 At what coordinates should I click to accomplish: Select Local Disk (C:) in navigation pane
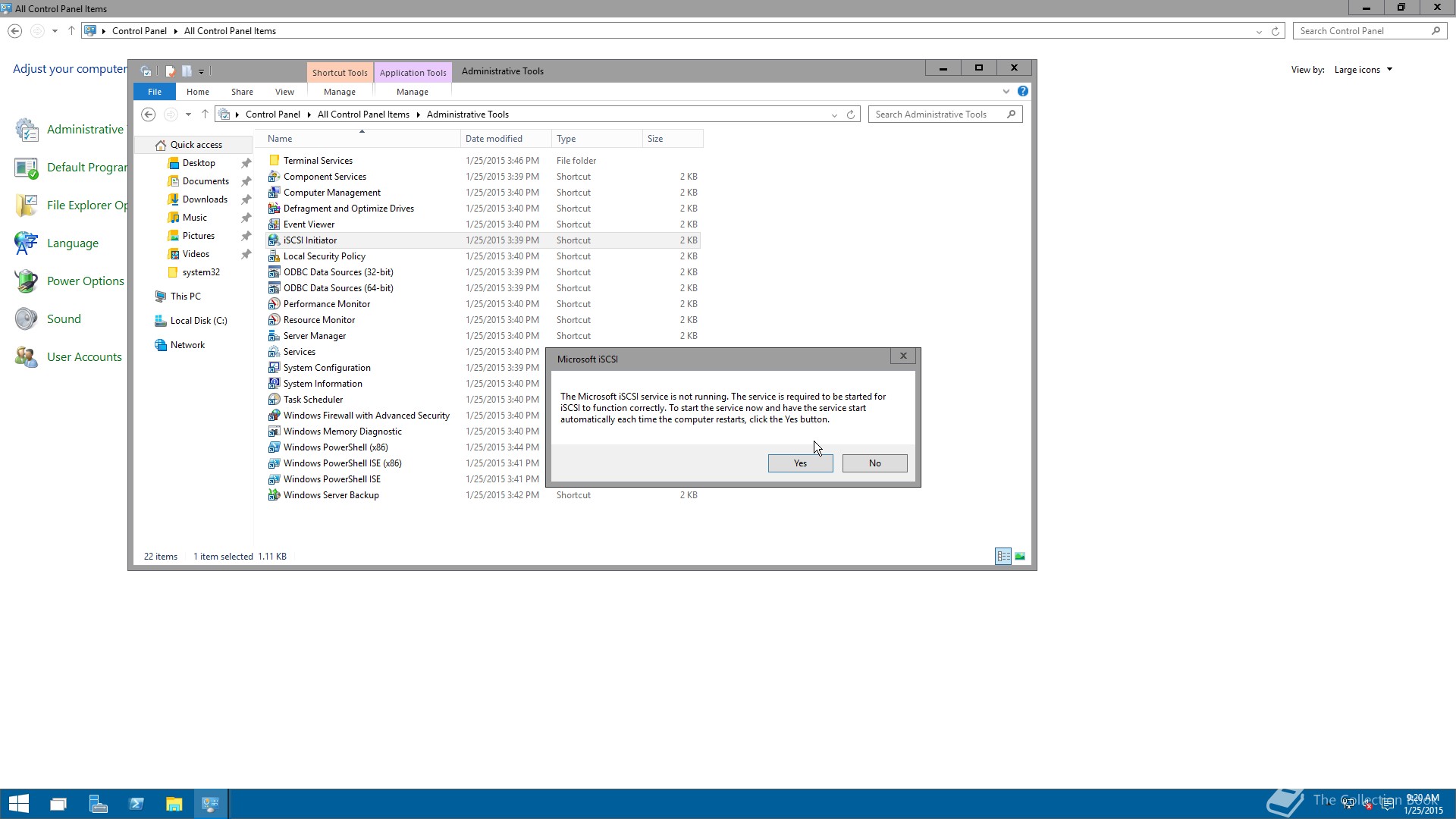(199, 321)
